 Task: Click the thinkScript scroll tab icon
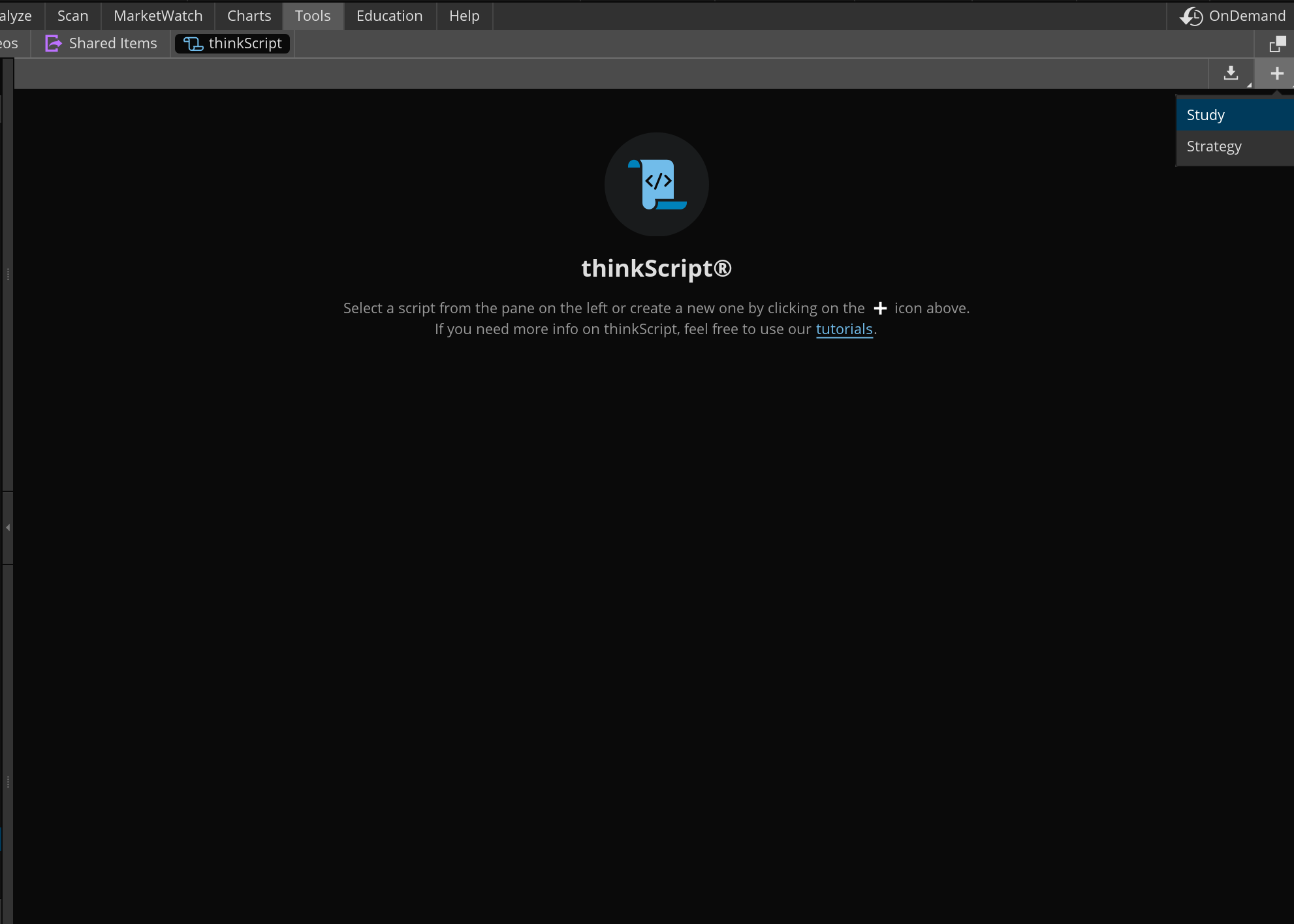pyautogui.click(x=193, y=44)
